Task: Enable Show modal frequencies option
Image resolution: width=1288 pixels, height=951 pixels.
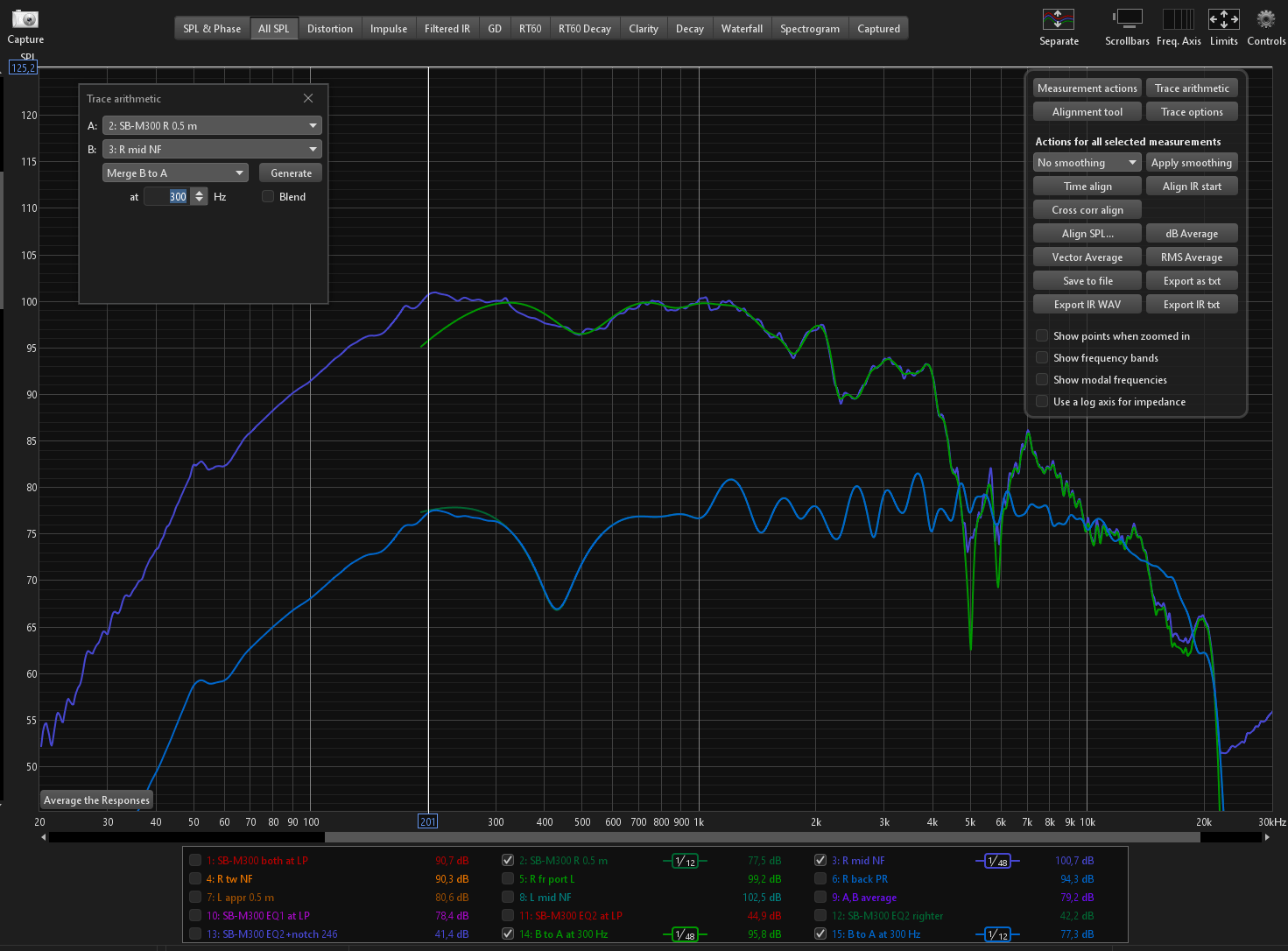Action: [x=1042, y=379]
